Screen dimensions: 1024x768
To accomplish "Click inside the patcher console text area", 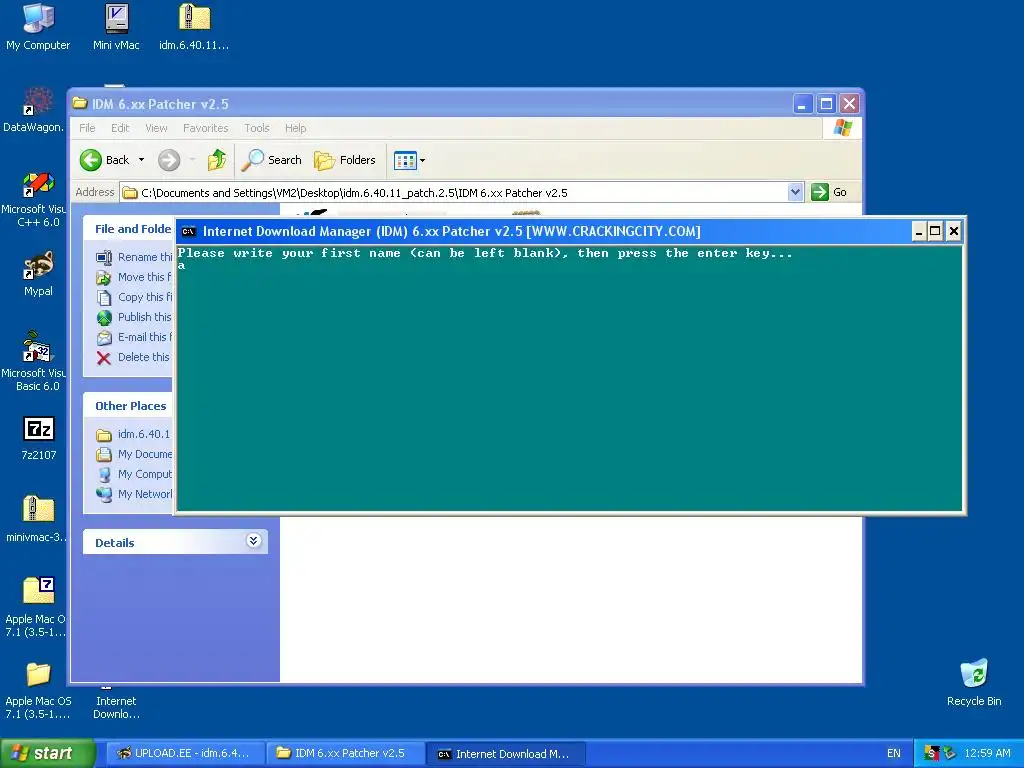I will pos(569,379).
